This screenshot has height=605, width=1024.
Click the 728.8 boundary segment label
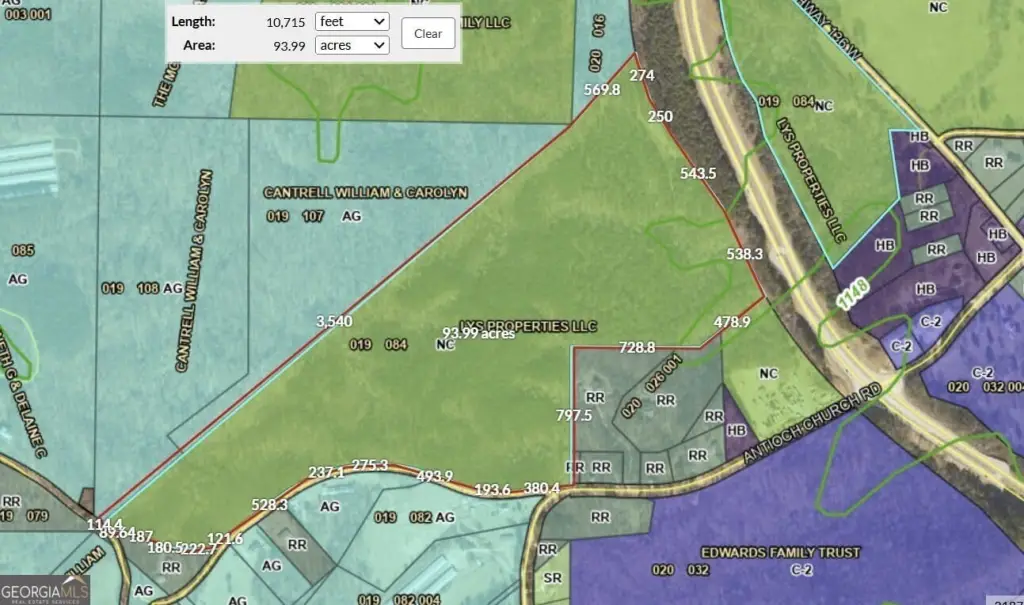coord(637,347)
